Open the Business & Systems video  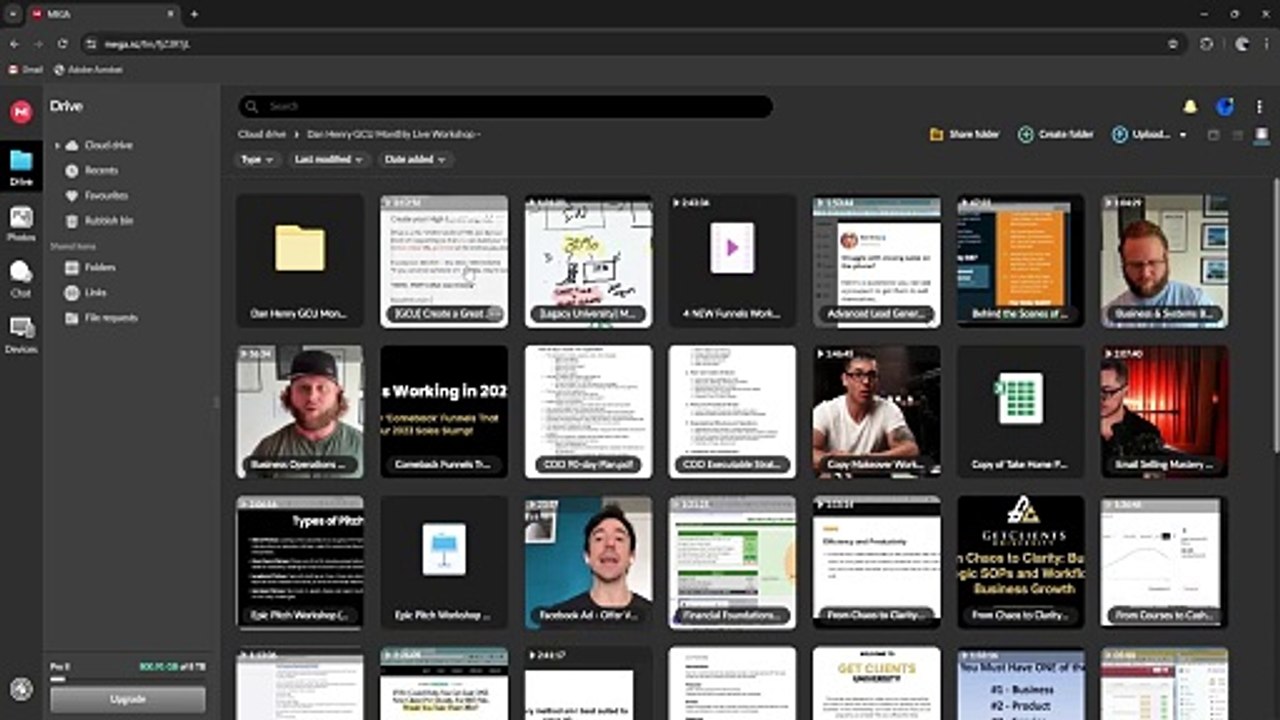[1164, 260]
